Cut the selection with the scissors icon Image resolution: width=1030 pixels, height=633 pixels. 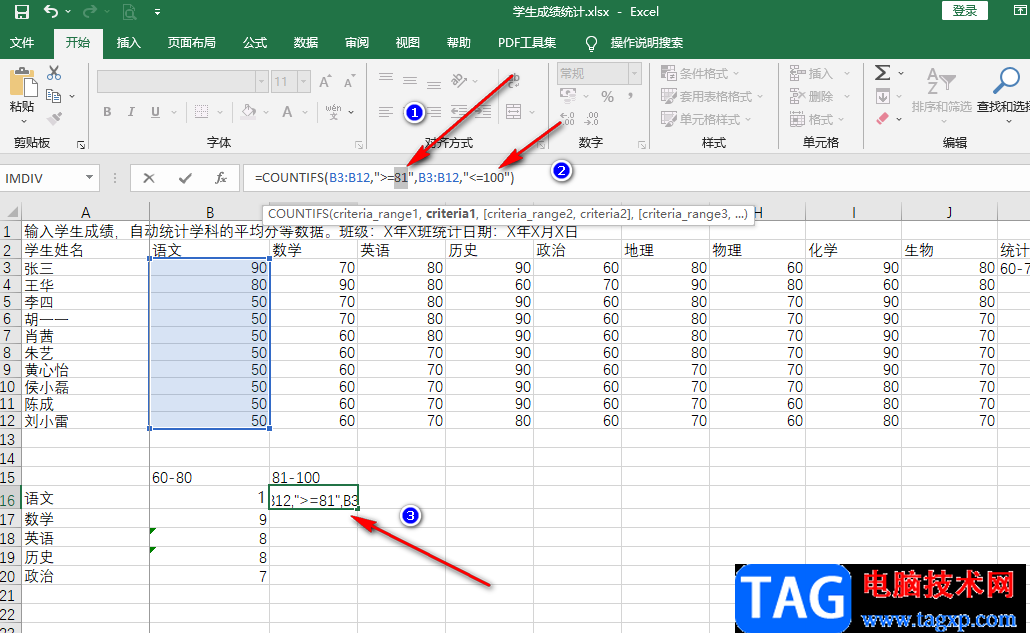(54, 73)
